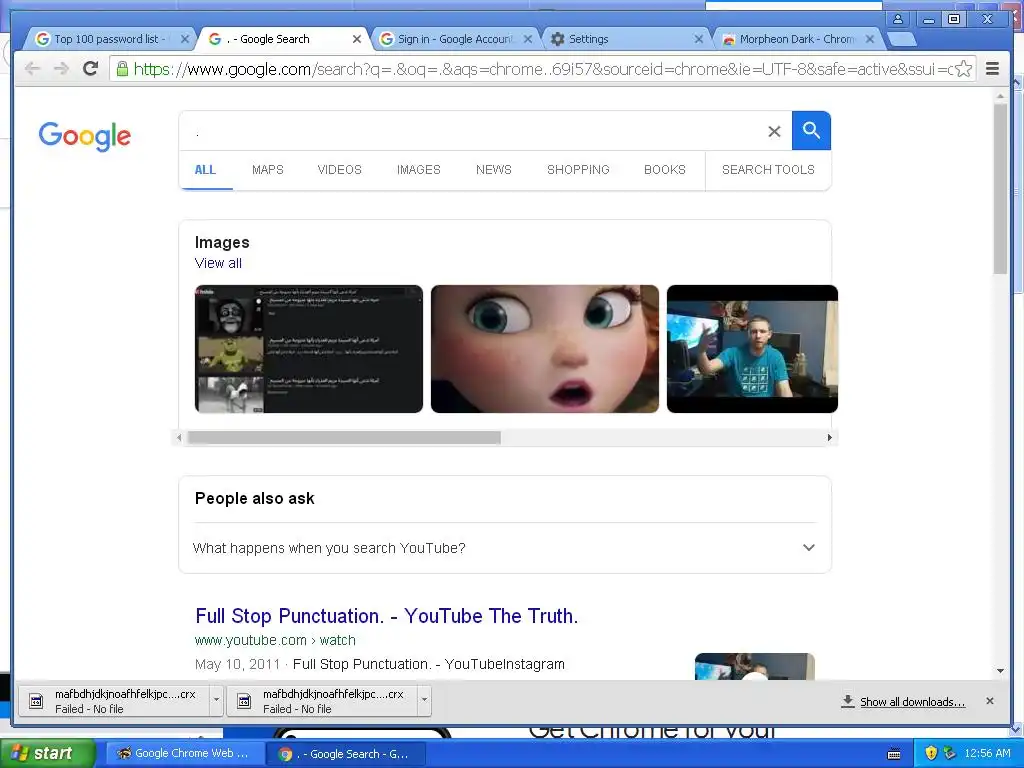The height and width of the screenshot is (768, 1024).
Task: Click the download arrow icon beside Show all downloads
Action: (848, 701)
